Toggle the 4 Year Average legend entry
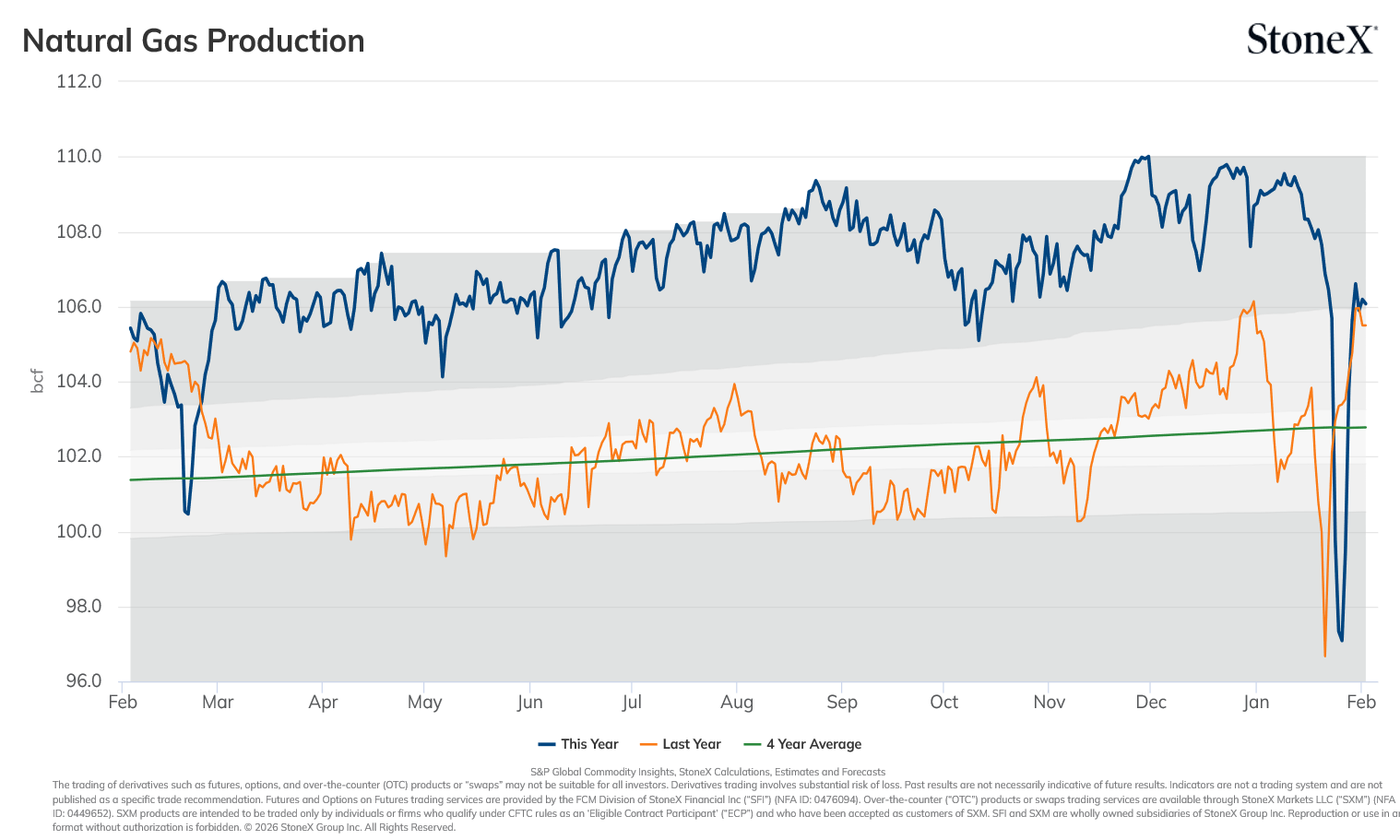 coord(802,744)
